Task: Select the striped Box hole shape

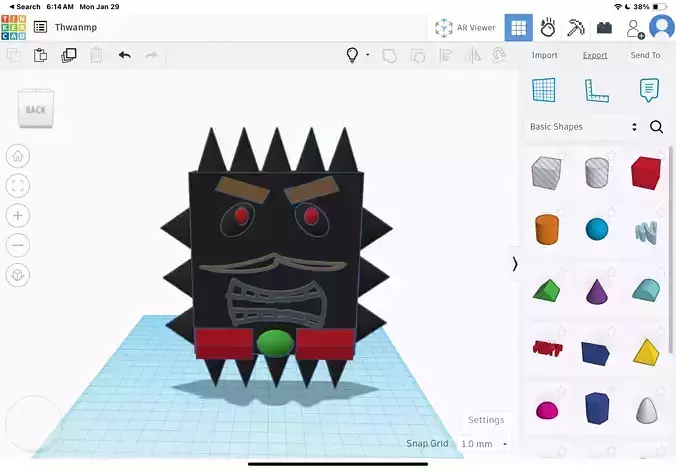Action: pyautogui.click(x=546, y=172)
